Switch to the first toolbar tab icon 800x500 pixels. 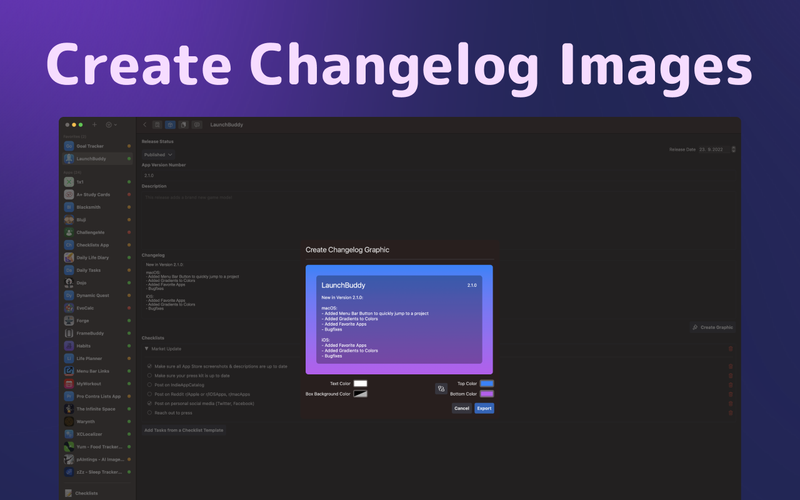157,124
